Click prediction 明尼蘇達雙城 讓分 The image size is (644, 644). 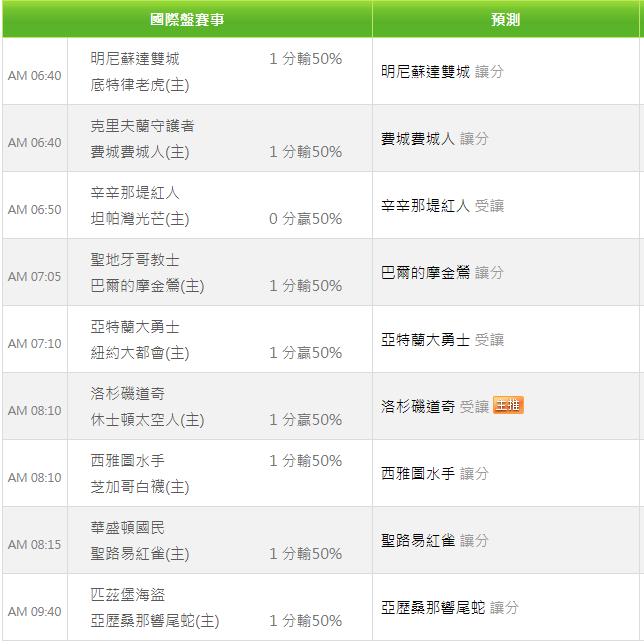[442, 72]
